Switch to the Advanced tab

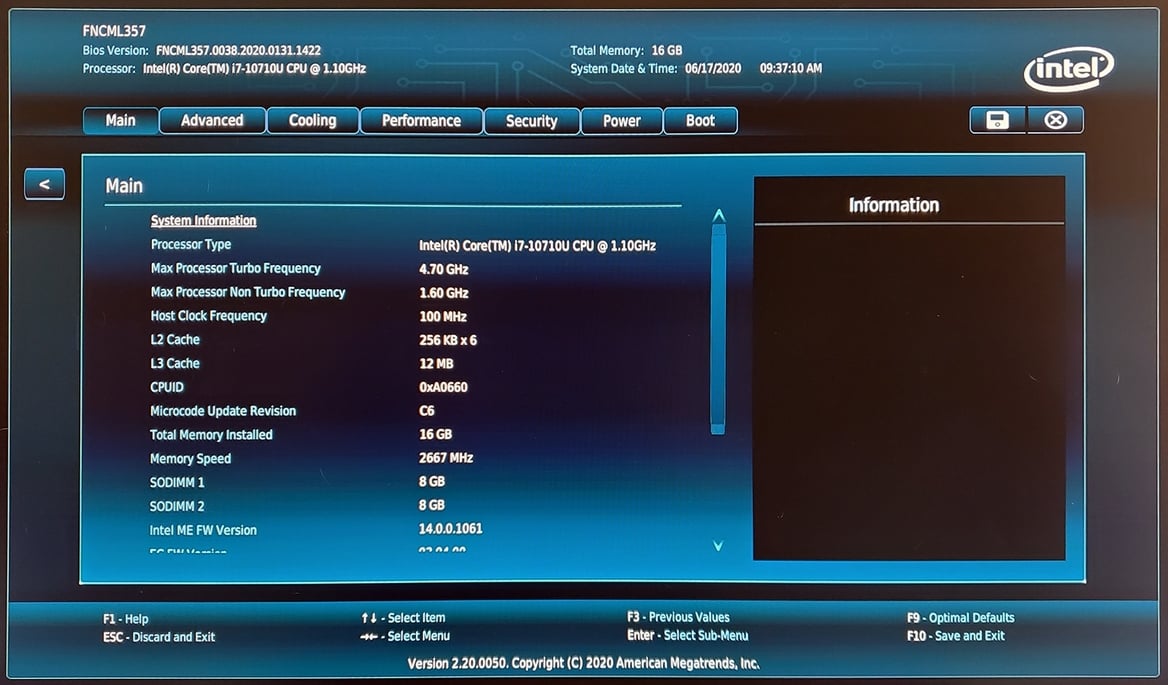(212, 121)
